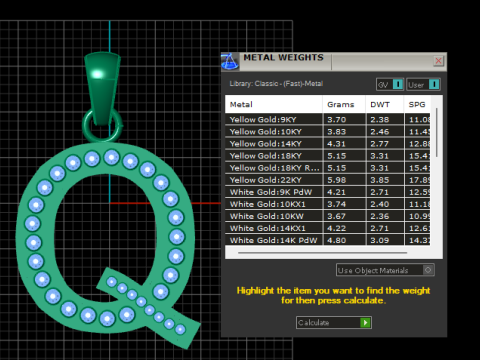The width and height of the screenshot is (480, 360).
Task: Click the 4.80 grams cell
Action: tap(344, 240)
